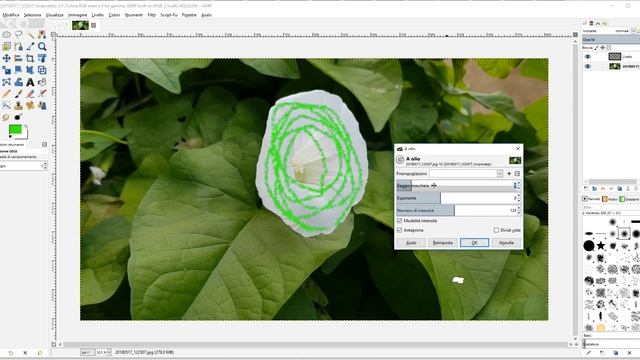640x360 pixels.
Task: Click the green foreground color swatch
Action: pyautogui.click(x=15, y=130)
